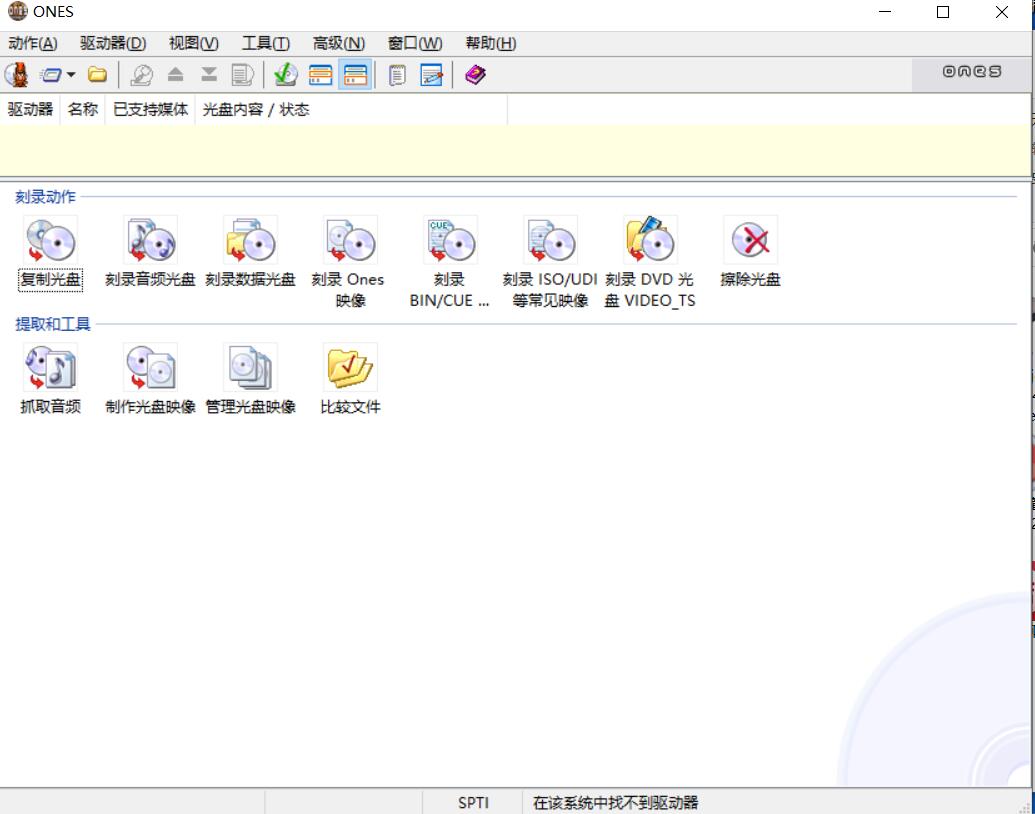Click the 已支持媒体 column header
Image resolution: width=1035 pixels, height=814 pixels.
(150, 110)
